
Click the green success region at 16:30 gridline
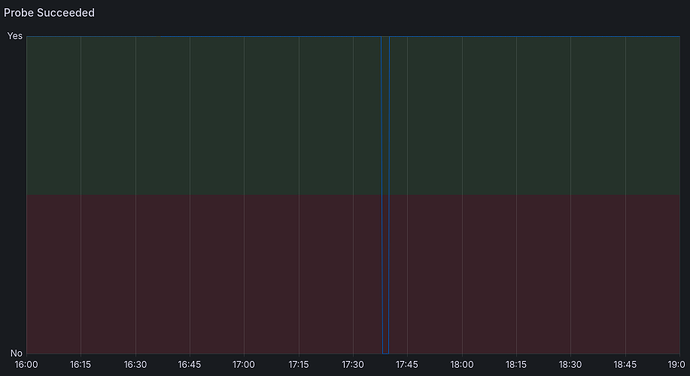pyautogui.click(x=136, y=115)
